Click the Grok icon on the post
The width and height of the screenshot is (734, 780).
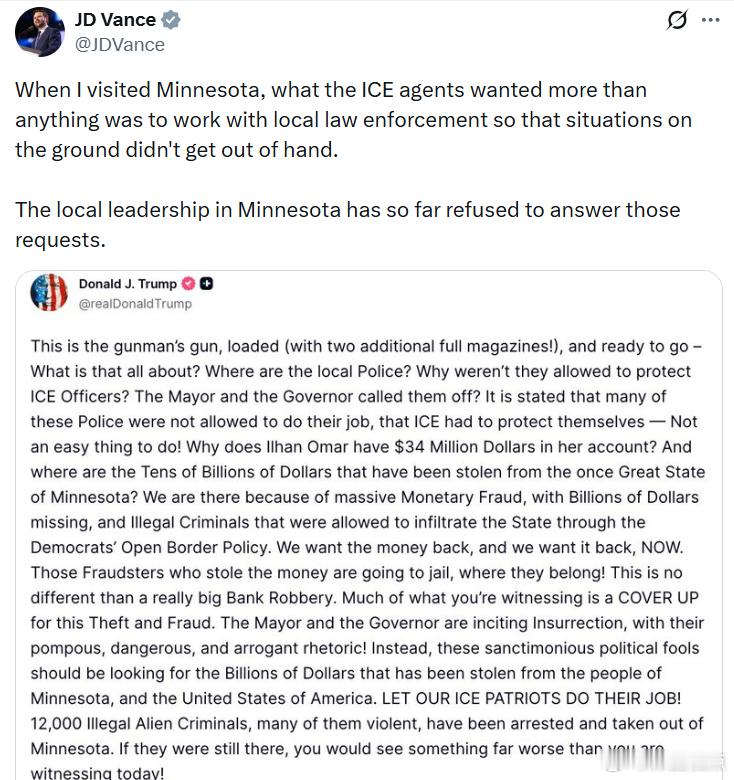(x=677, y=21)
